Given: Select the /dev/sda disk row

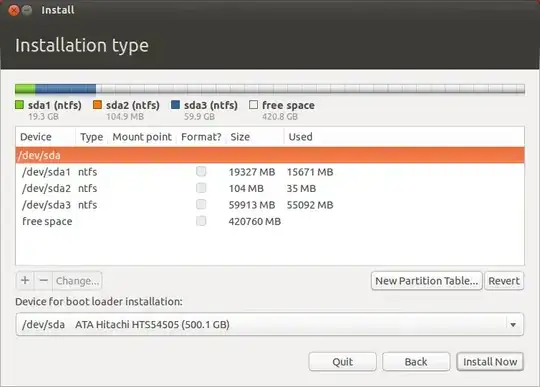Looking at the screenshot, I should coord(270,155).
